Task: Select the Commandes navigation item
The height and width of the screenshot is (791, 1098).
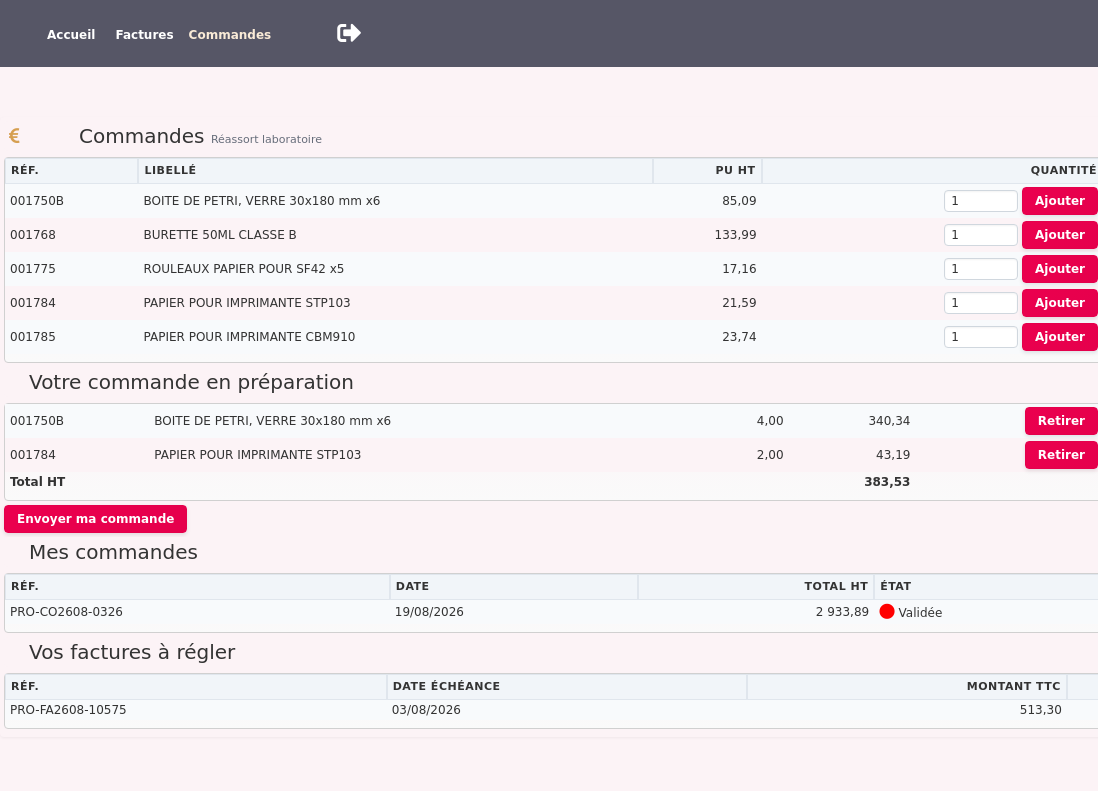Action: [229, 34]
